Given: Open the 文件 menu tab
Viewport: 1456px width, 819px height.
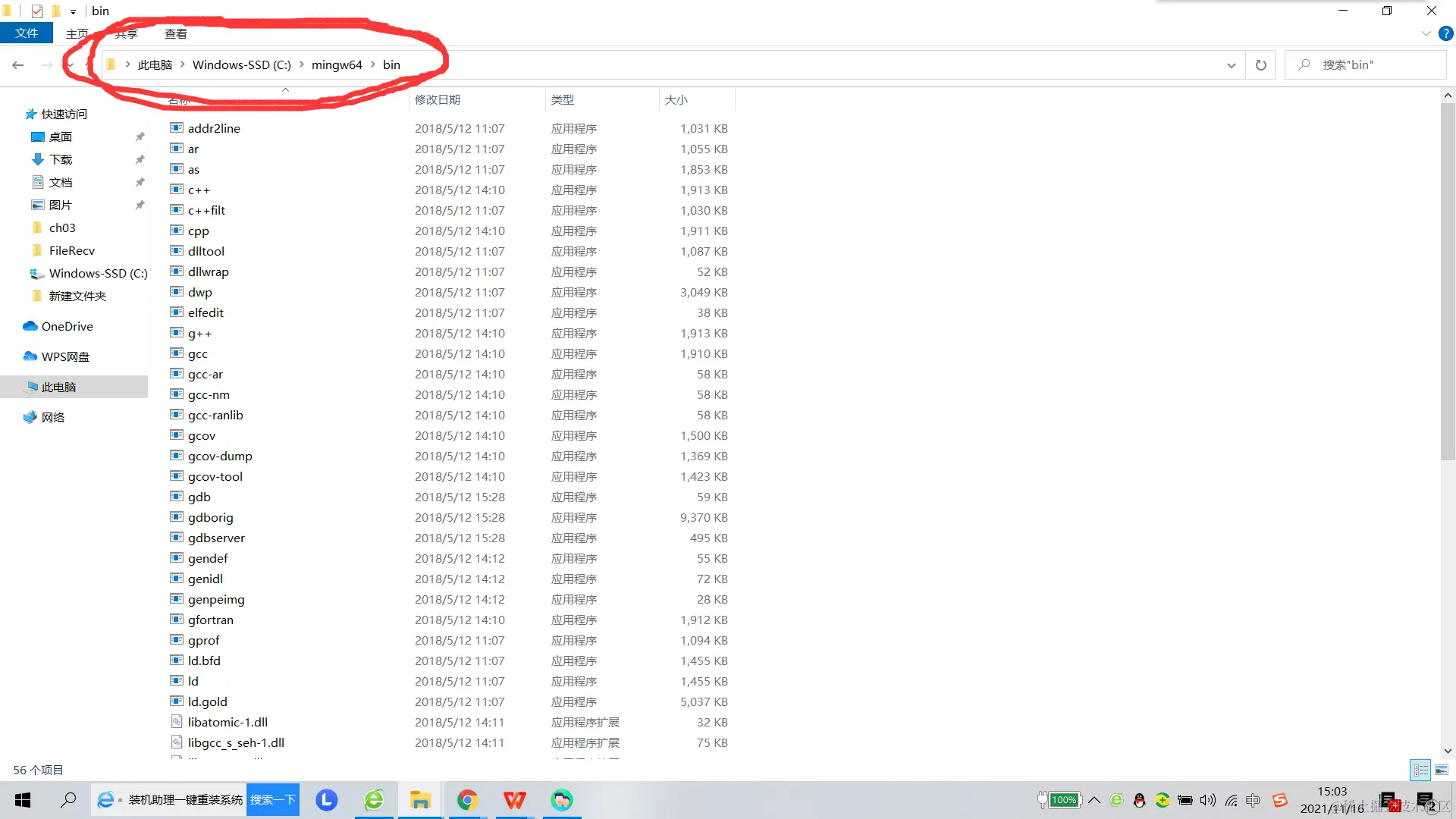Looking at the screenshot, I should point(27,33).
